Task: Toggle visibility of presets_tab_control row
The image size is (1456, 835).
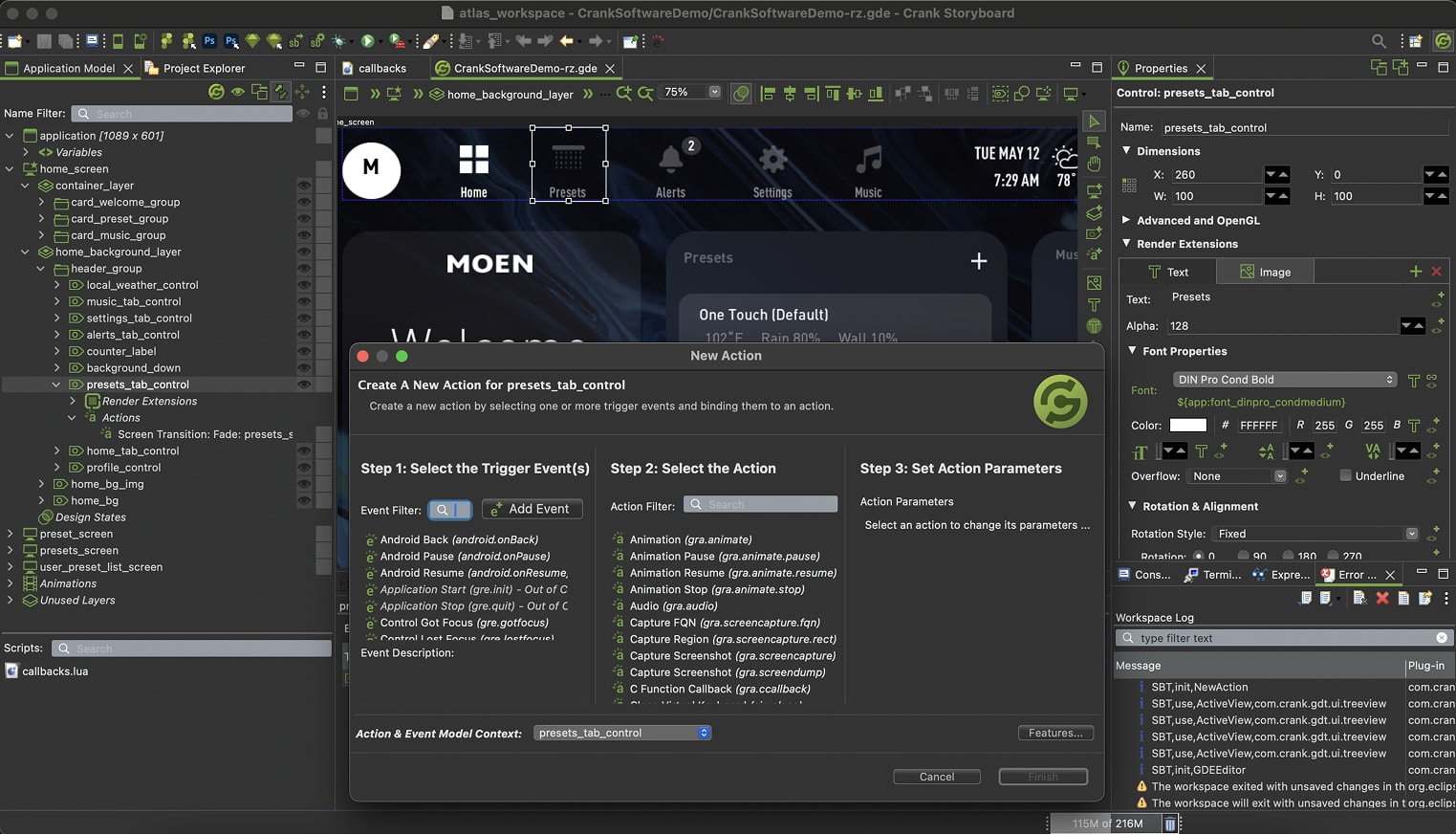Action: click(x=304, y=385)
